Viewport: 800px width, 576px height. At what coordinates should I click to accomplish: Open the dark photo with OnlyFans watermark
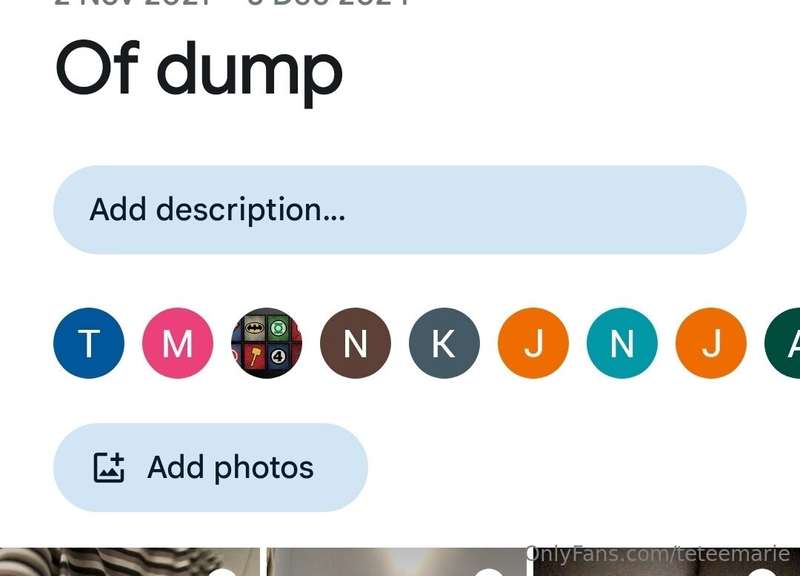667,562
